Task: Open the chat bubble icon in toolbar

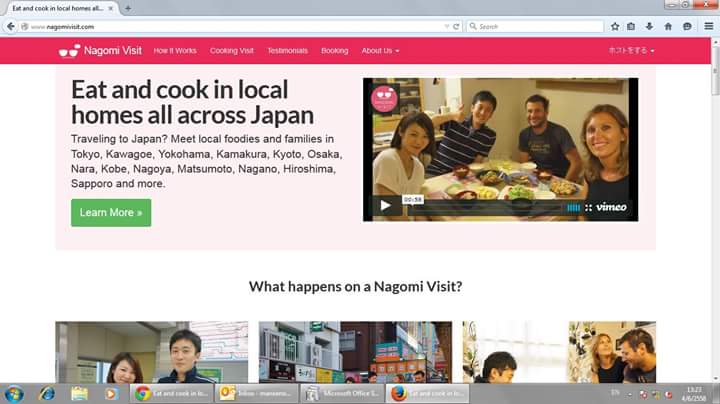Action: click(687, 27)
